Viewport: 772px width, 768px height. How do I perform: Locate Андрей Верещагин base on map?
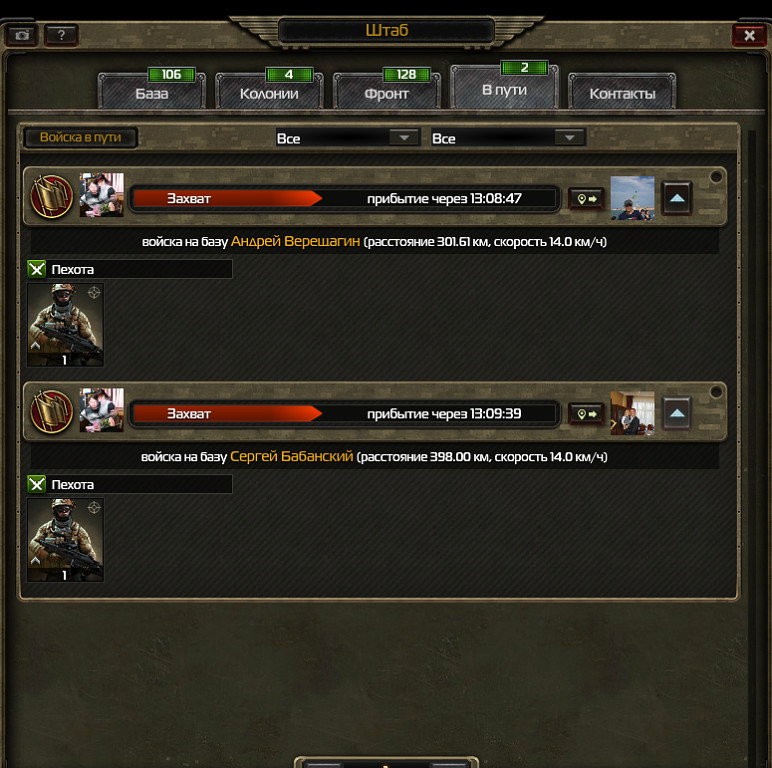coord(586,199)
